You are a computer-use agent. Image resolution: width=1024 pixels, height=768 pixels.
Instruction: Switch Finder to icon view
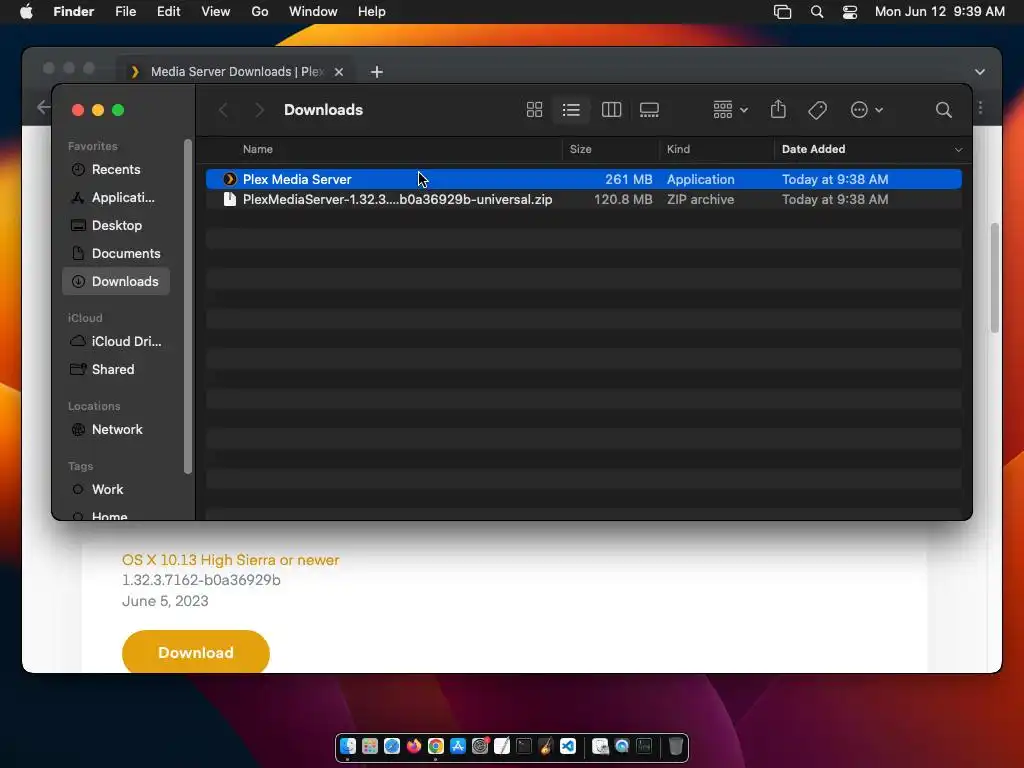[x=534, y=110]
